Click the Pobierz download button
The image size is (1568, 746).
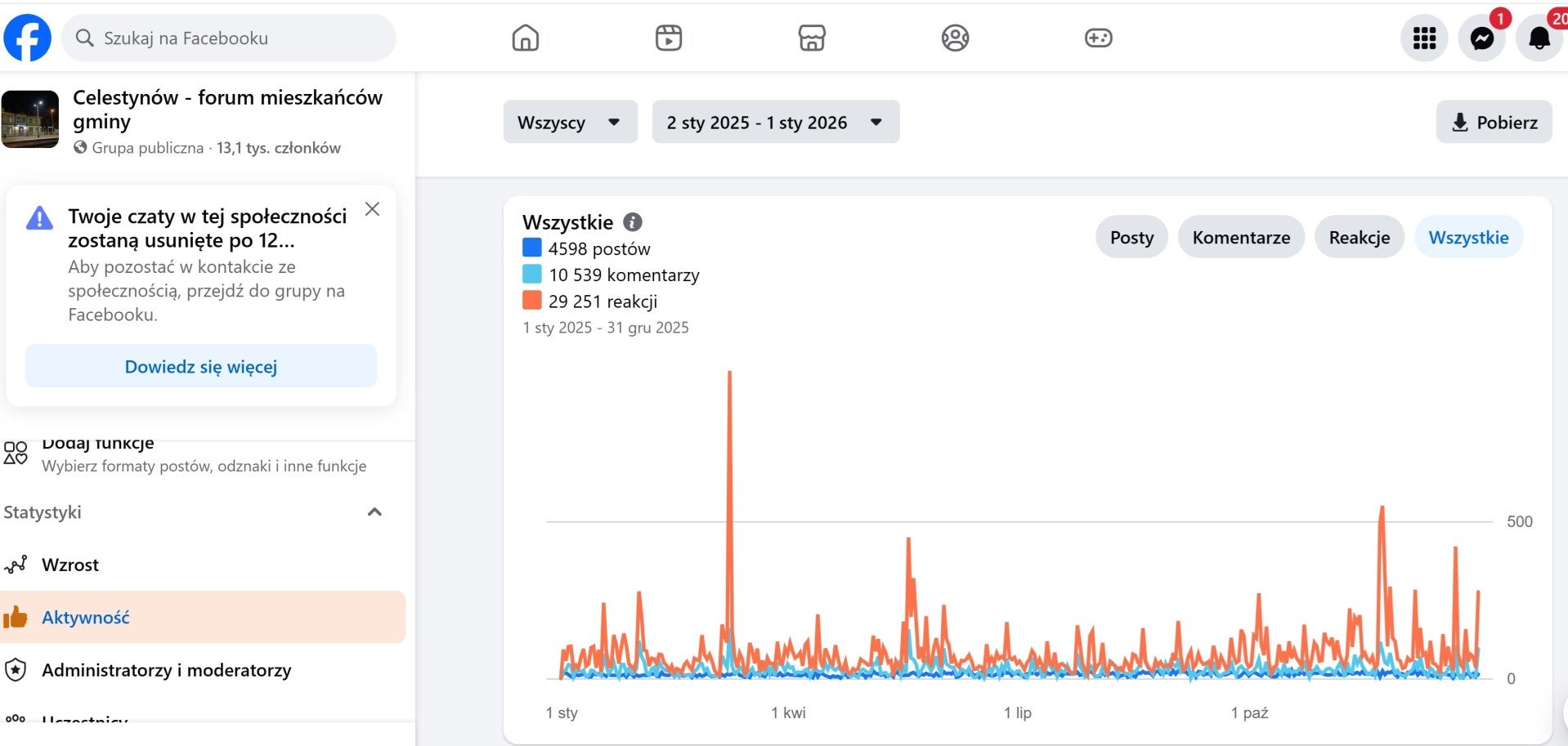(x=1494, y=122)
